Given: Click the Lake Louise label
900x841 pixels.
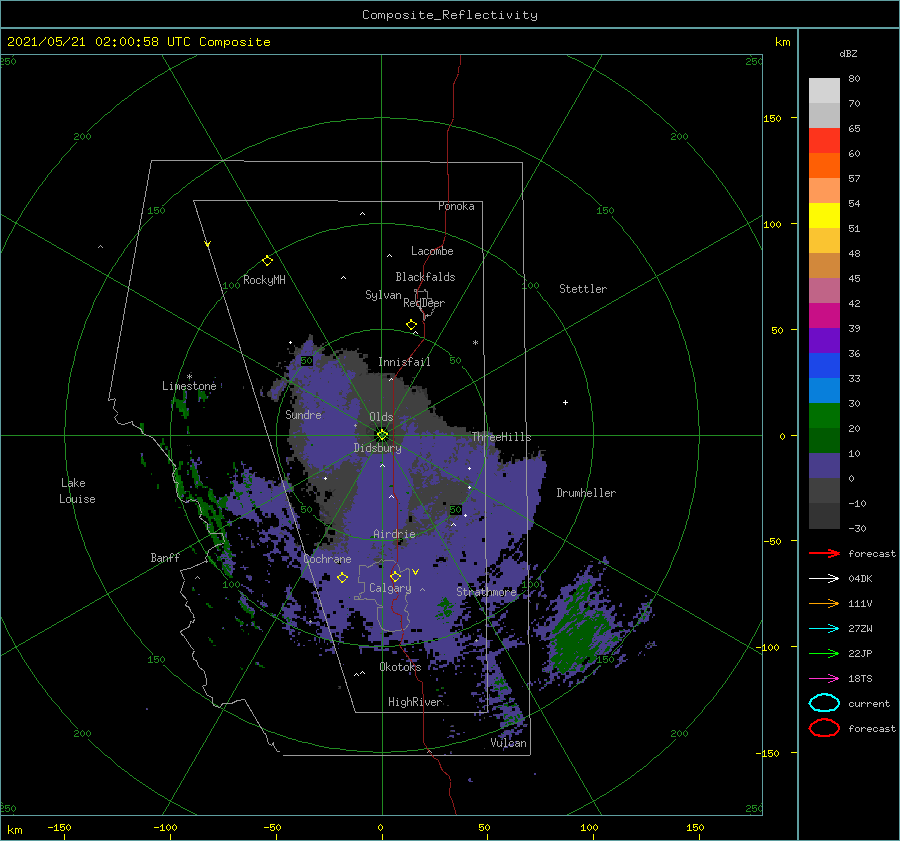Looking at the screenshot, I should pos(77,491).
